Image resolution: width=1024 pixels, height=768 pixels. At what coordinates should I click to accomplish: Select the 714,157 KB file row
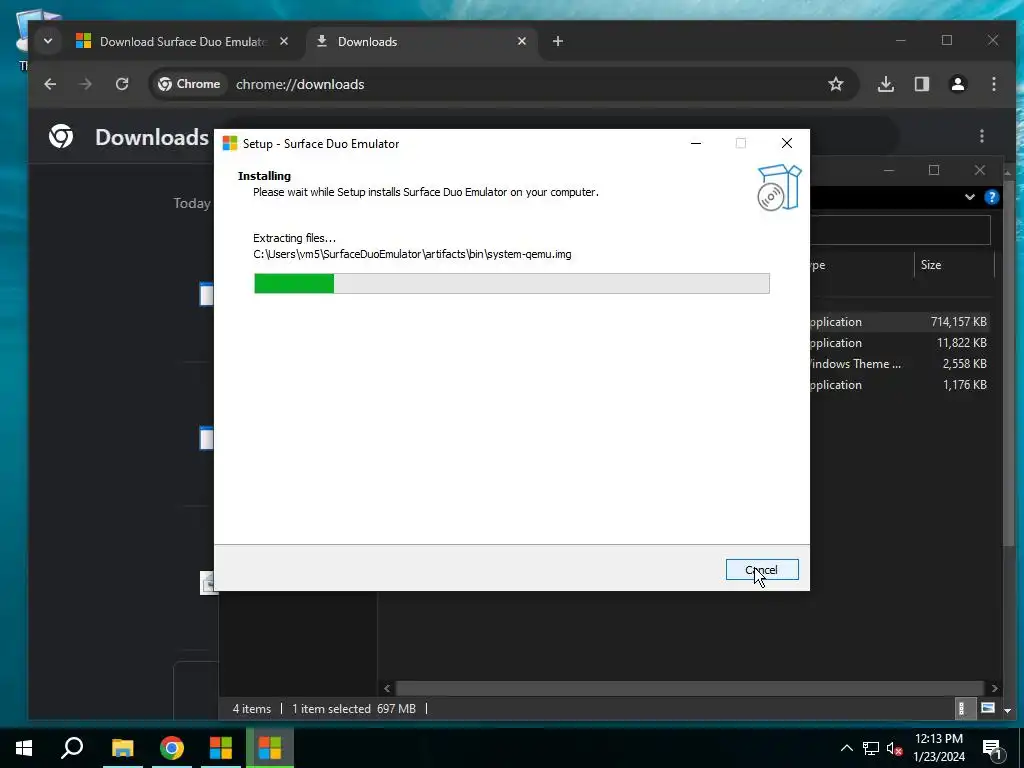(x=899, y=322)
